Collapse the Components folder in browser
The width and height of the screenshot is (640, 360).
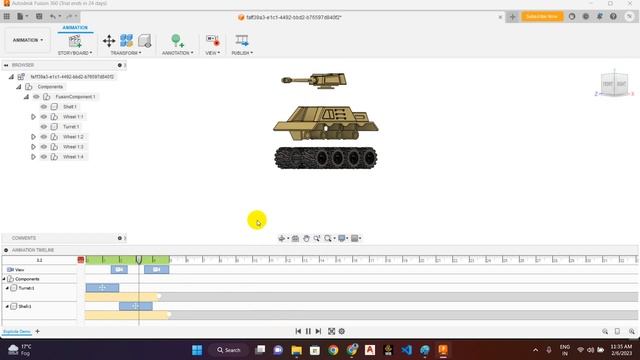19,87
